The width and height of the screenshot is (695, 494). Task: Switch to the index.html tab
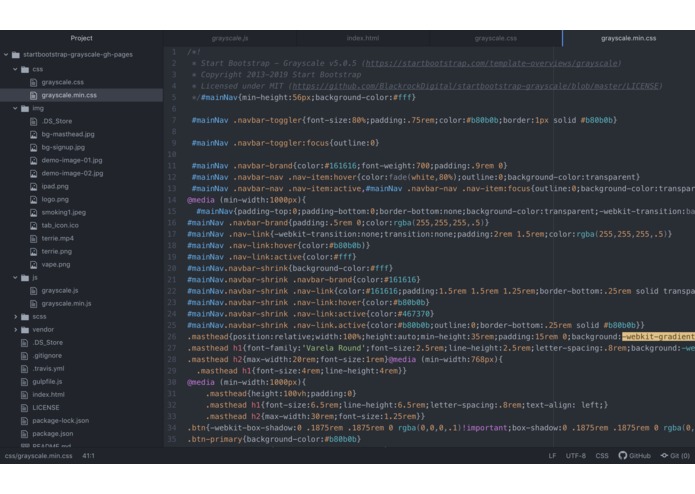coord(363,38)
